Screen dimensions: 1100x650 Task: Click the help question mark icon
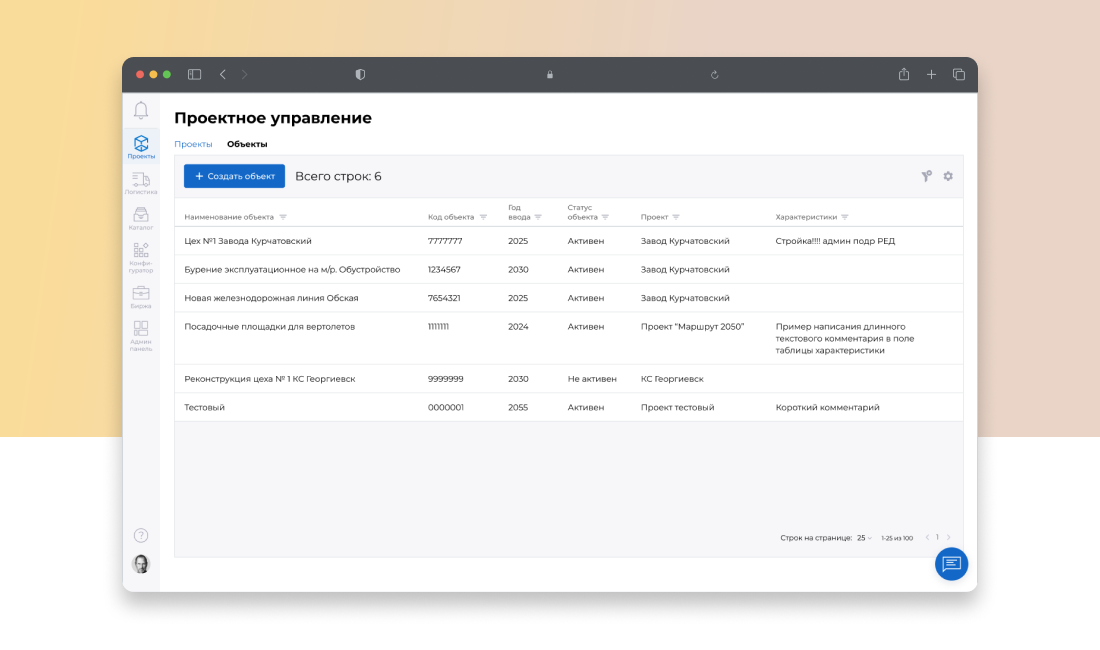point(141,535)
